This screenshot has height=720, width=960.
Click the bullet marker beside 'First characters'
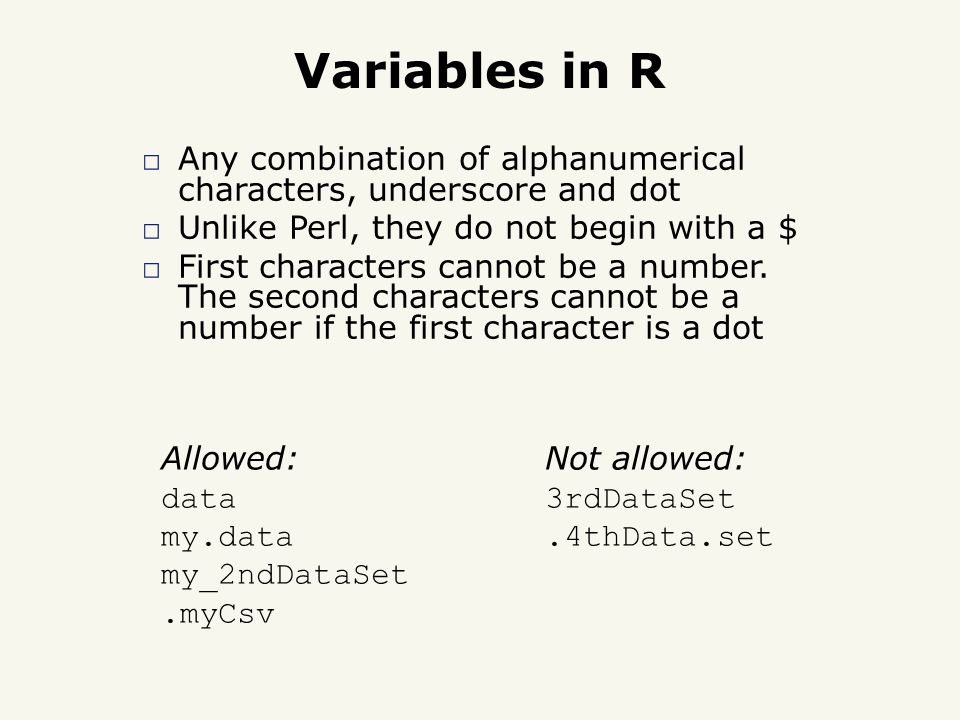coord(151,270)
